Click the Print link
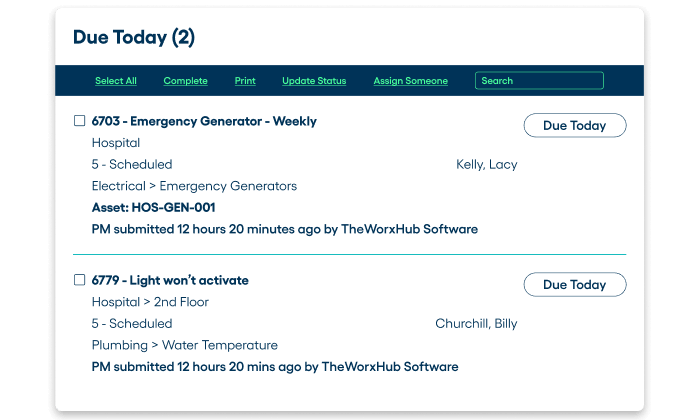This screenshot has height=420, width=700. [x=245, y=81]
